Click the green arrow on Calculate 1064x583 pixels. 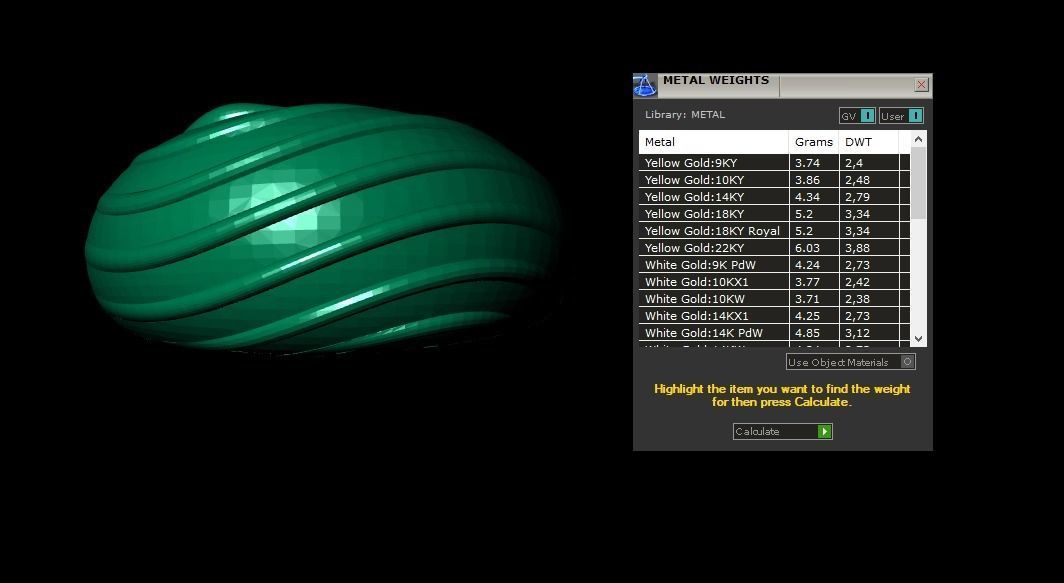(x=824, y=432)
